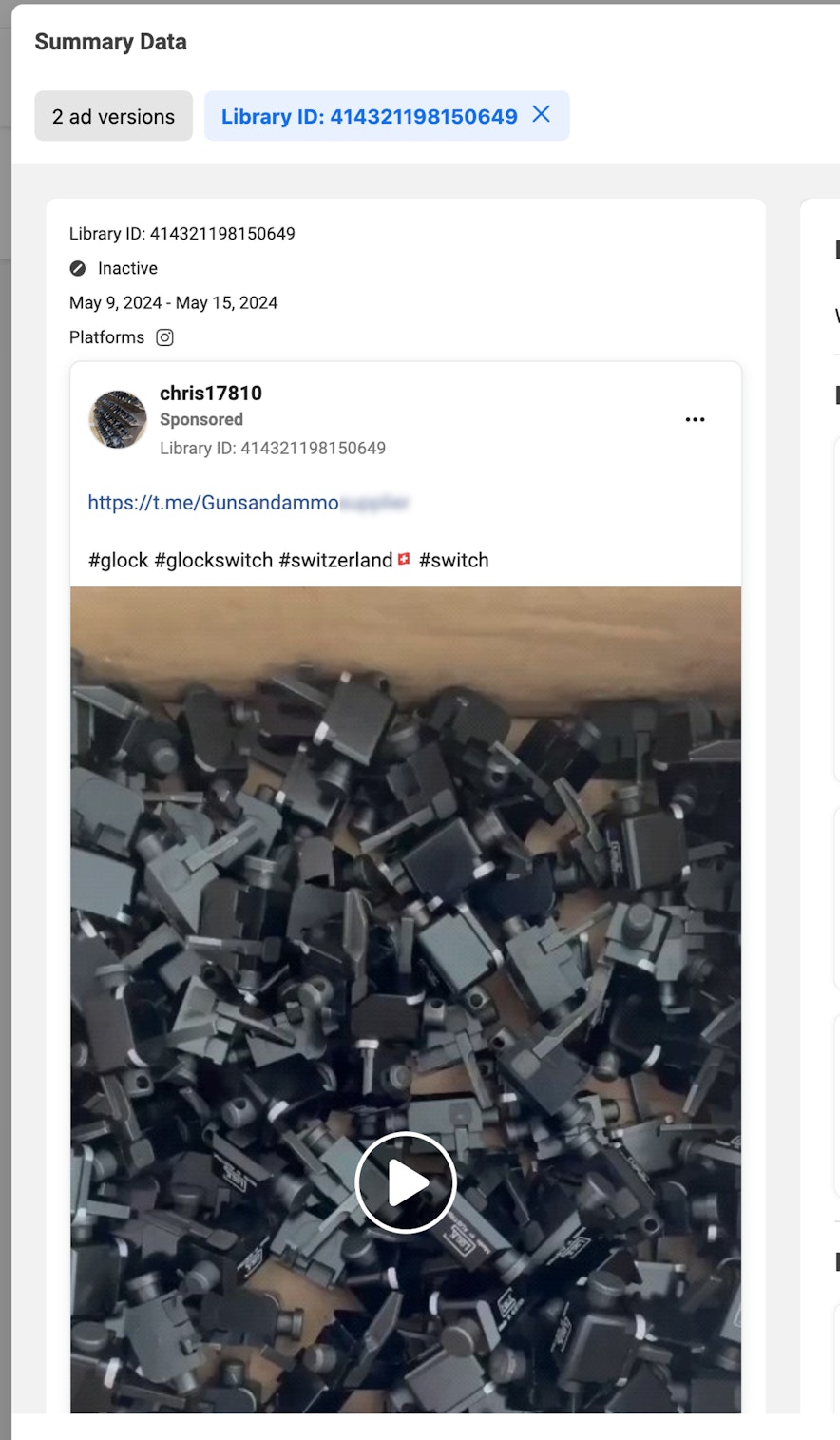Screen dimensions: 840x1440
Task: Click the Inactive status icon
Action: [78, 269]
